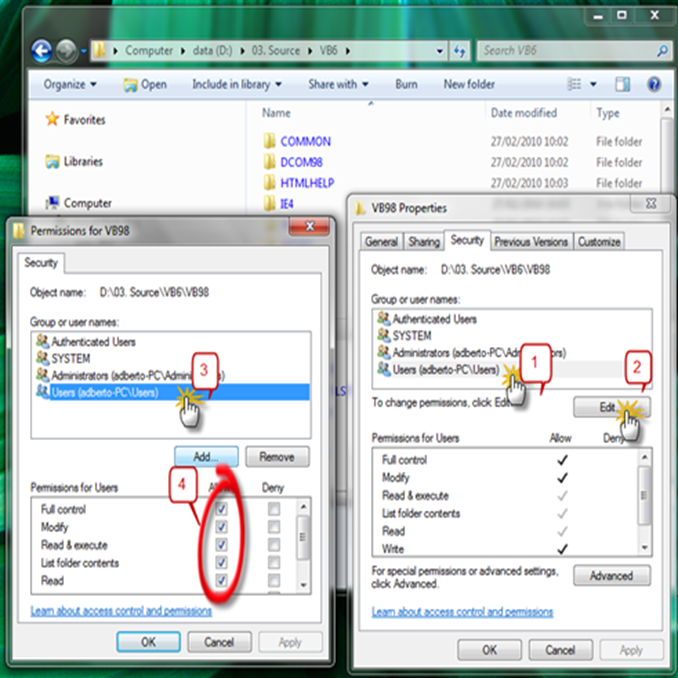Viewport: 678px width, 678px height.
Task: Select the HTMLHELP folder icon
Action: (x=269, y=182)
